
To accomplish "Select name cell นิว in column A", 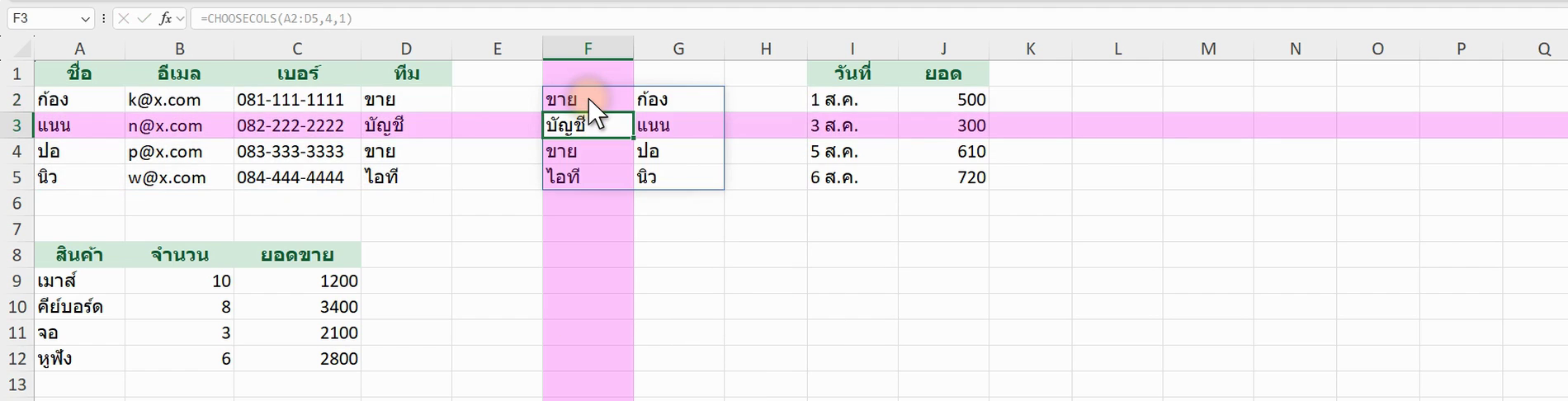I will [79, 177].
